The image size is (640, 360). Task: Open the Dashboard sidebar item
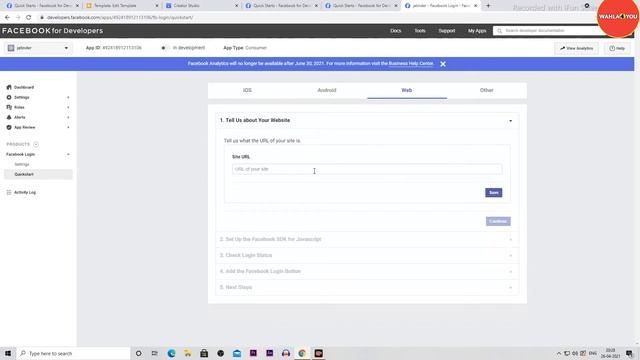coord(24,87)
